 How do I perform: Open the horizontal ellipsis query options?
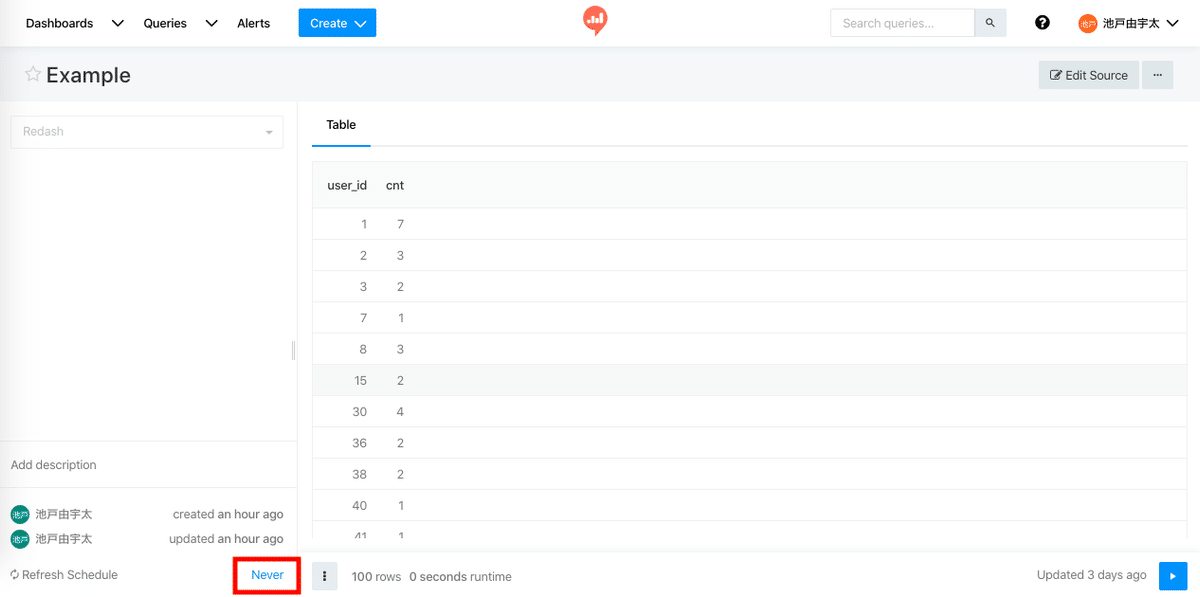click(1158, 75)
